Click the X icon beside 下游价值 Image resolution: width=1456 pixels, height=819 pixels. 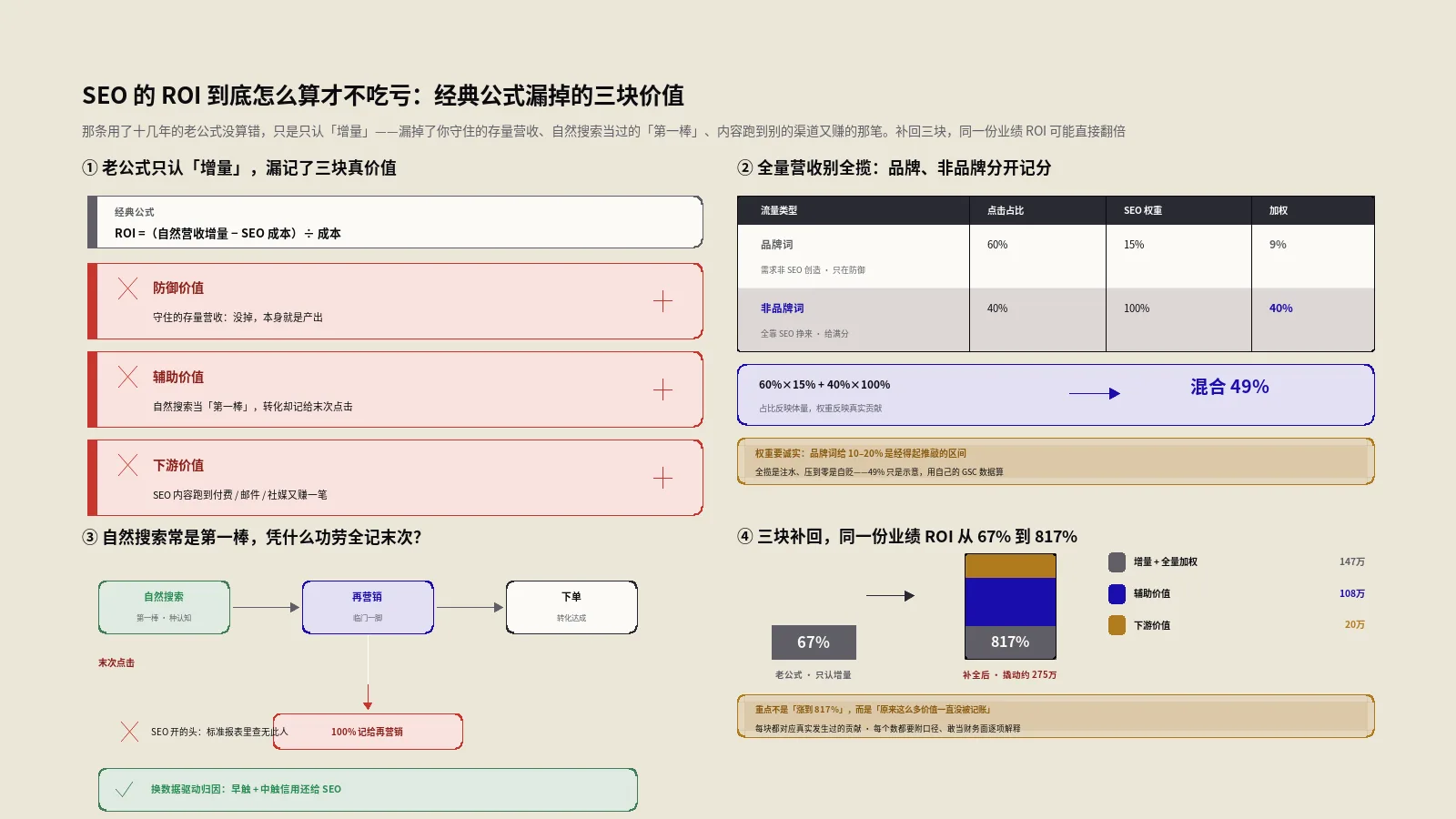click(128, 465)
